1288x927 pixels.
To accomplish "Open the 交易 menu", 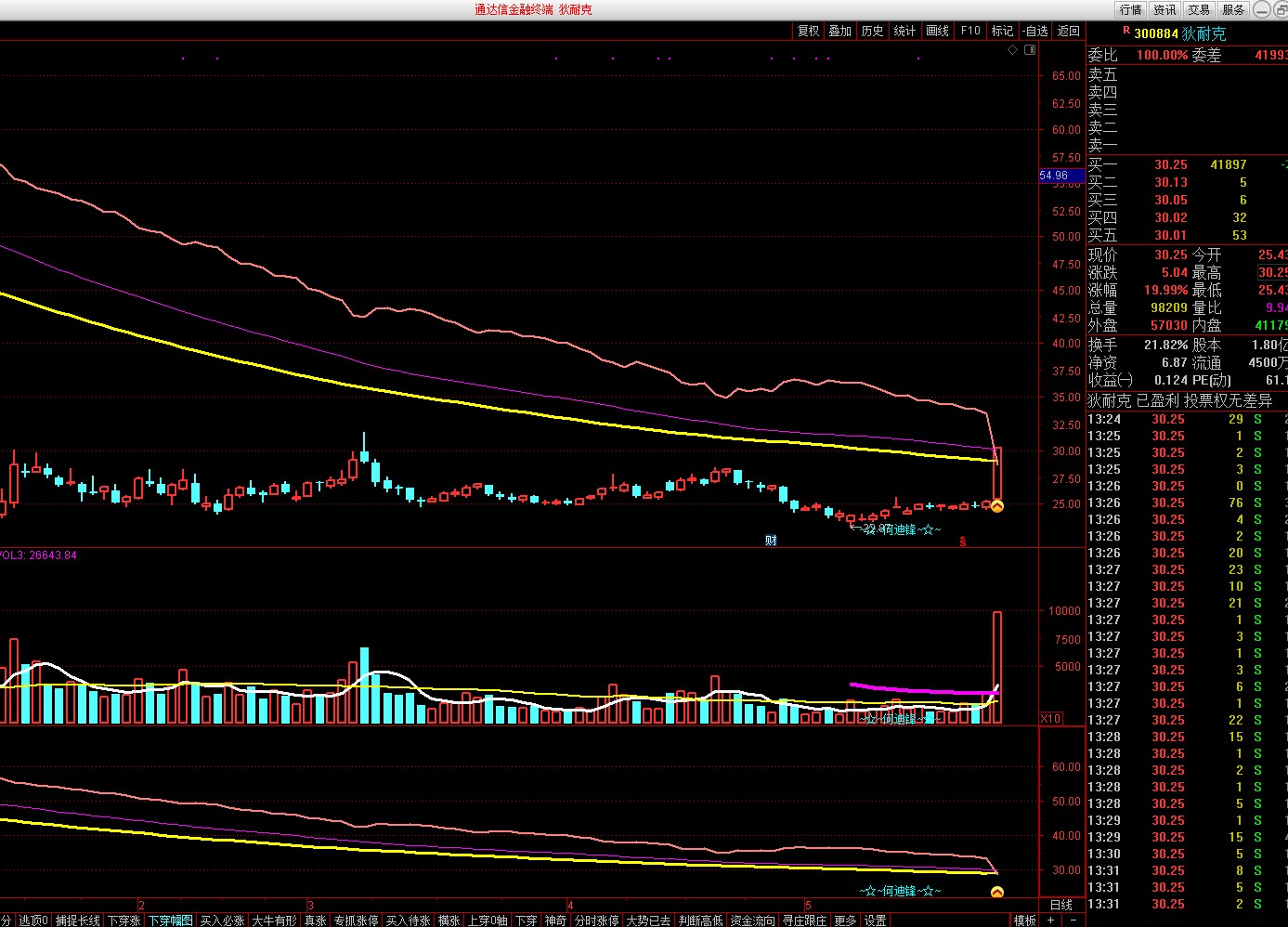I will coord(1199,9).
